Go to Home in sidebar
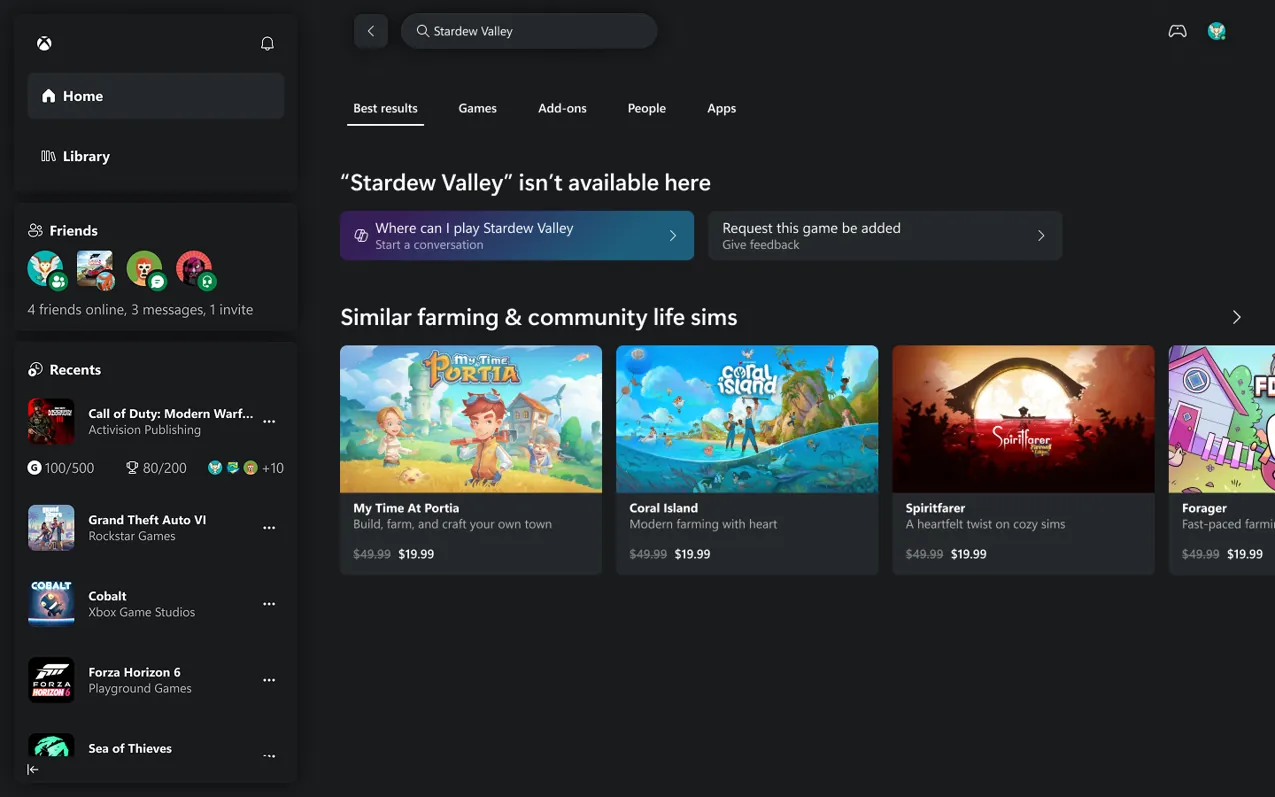 [156, 96]
